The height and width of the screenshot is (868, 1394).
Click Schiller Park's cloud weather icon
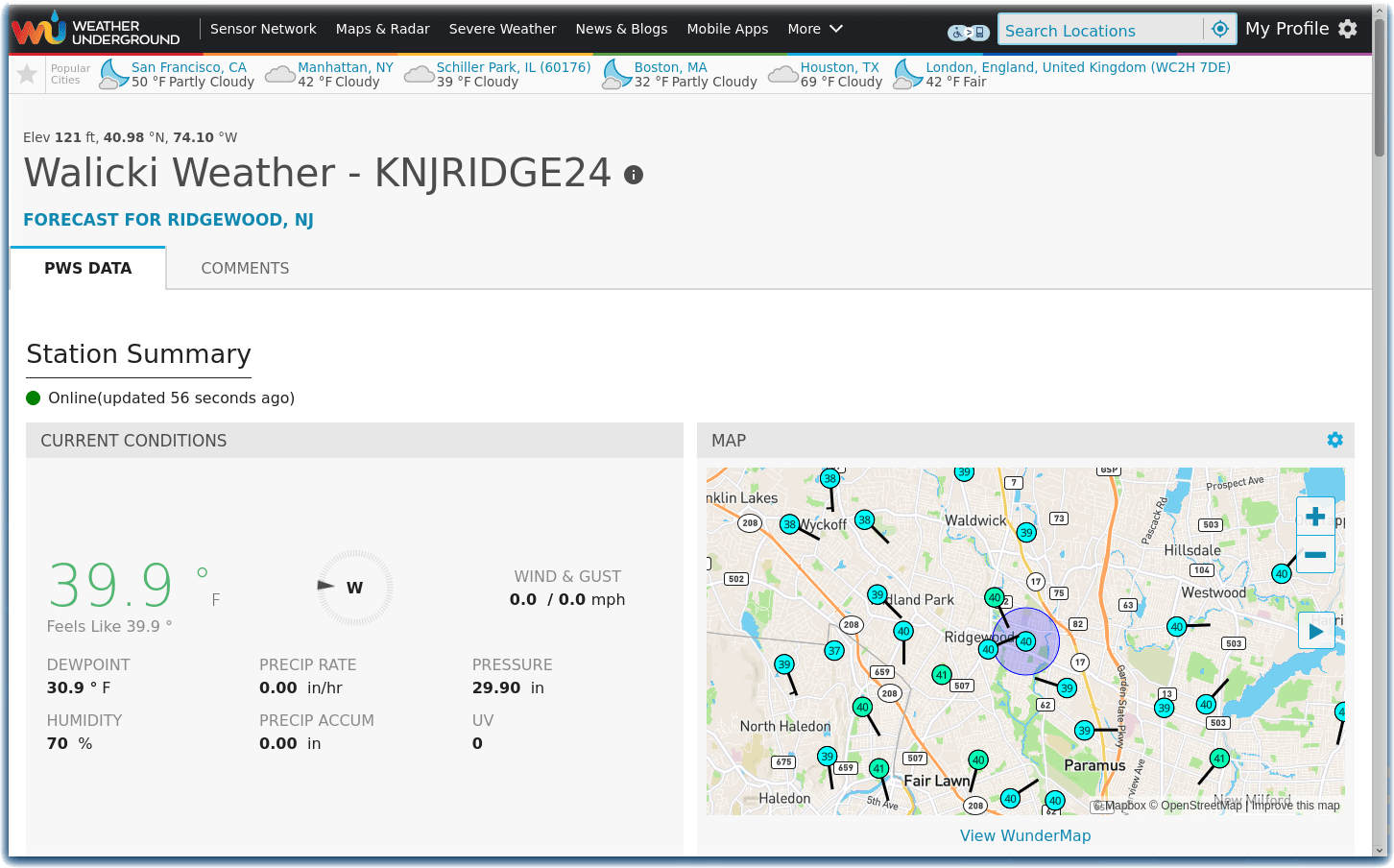click(x=419, y=75)
